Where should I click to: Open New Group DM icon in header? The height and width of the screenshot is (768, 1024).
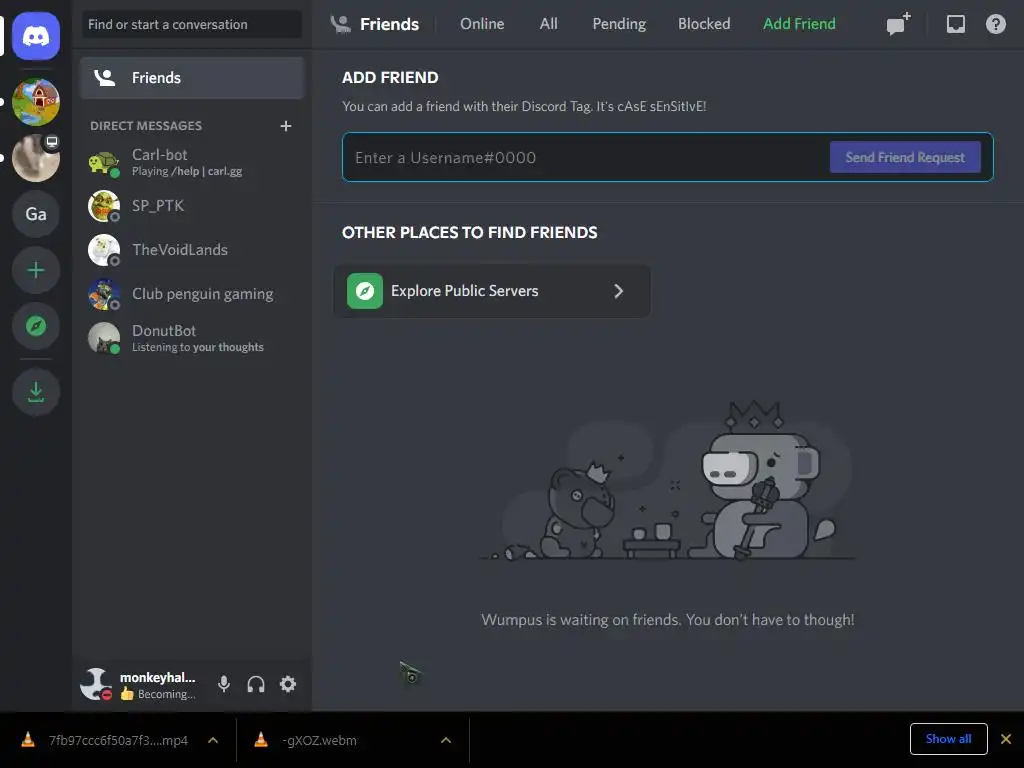click(x=898, y=24)
